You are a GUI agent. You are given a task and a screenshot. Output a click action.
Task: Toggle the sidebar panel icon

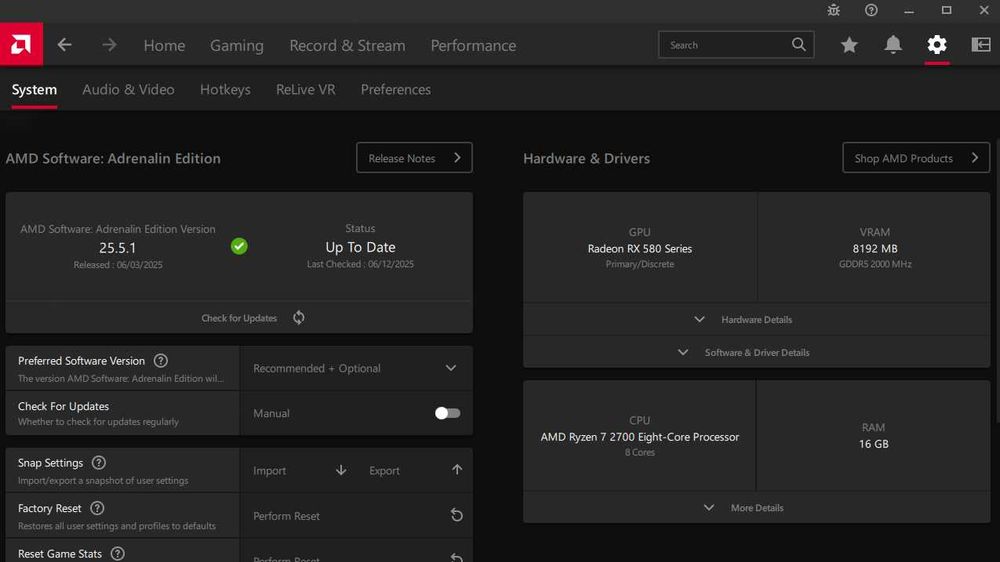click(x=980, y=45)
